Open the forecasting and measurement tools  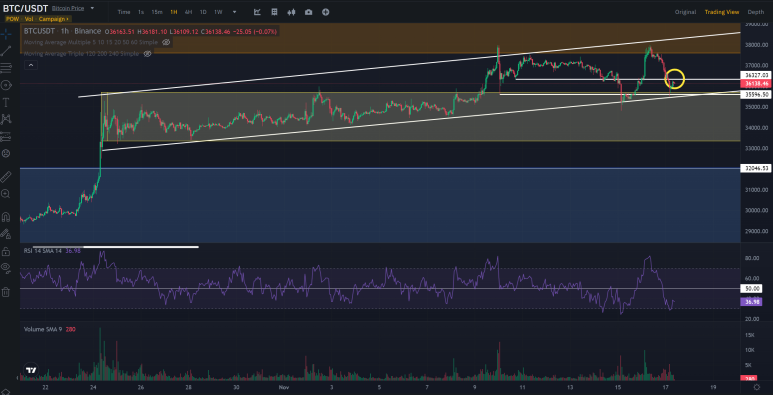pos(6,137)
